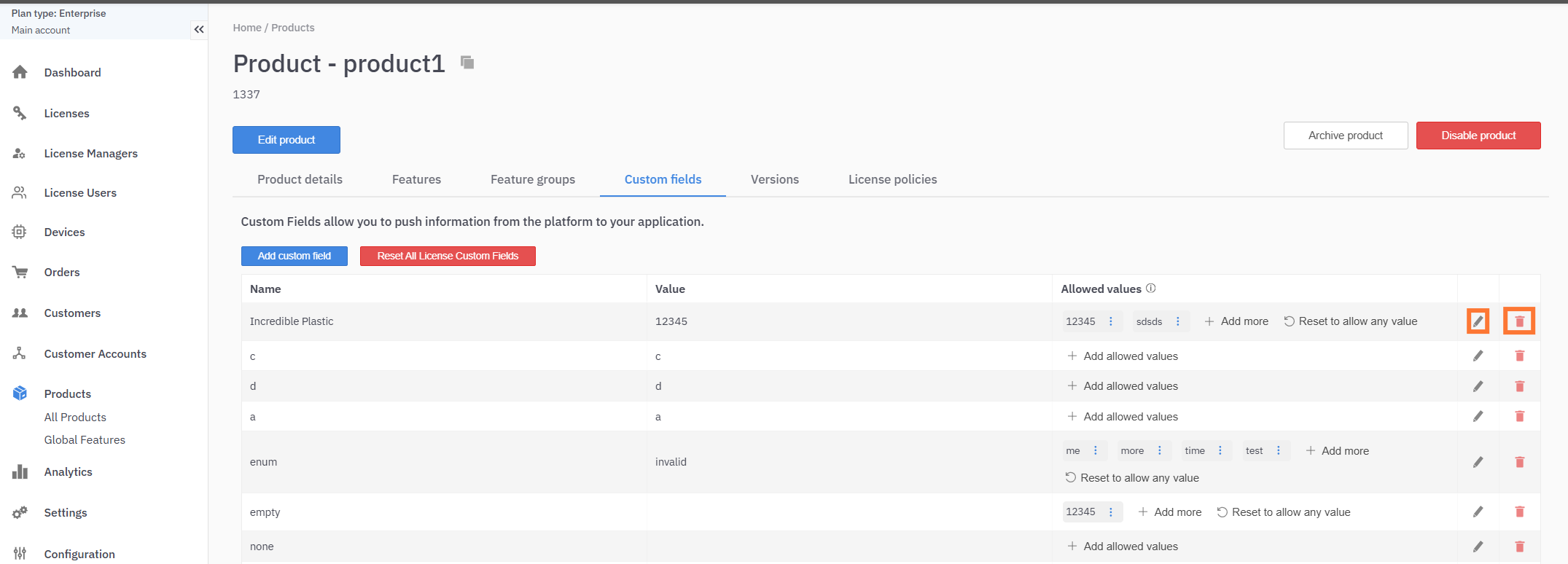Click pencil icon for enum row
Image resolution: width=1568 pixels, height=564 pixels.
pyautogui.click(x=1478, y=462)
